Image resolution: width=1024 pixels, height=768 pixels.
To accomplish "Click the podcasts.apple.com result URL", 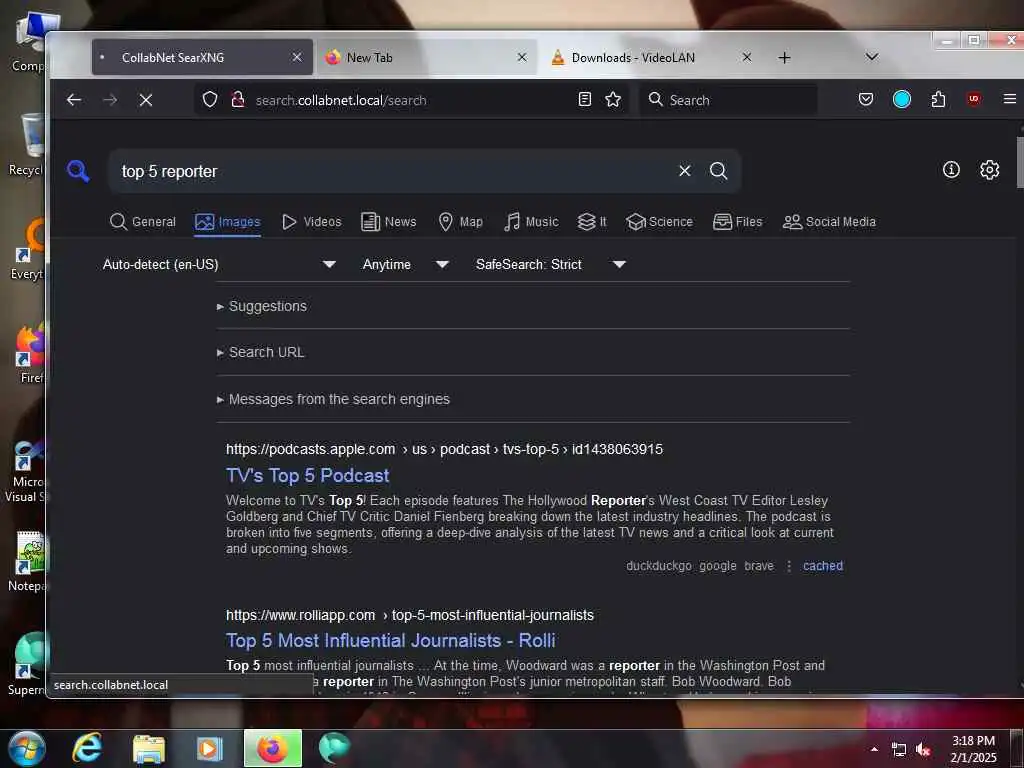I will point(444,449).
